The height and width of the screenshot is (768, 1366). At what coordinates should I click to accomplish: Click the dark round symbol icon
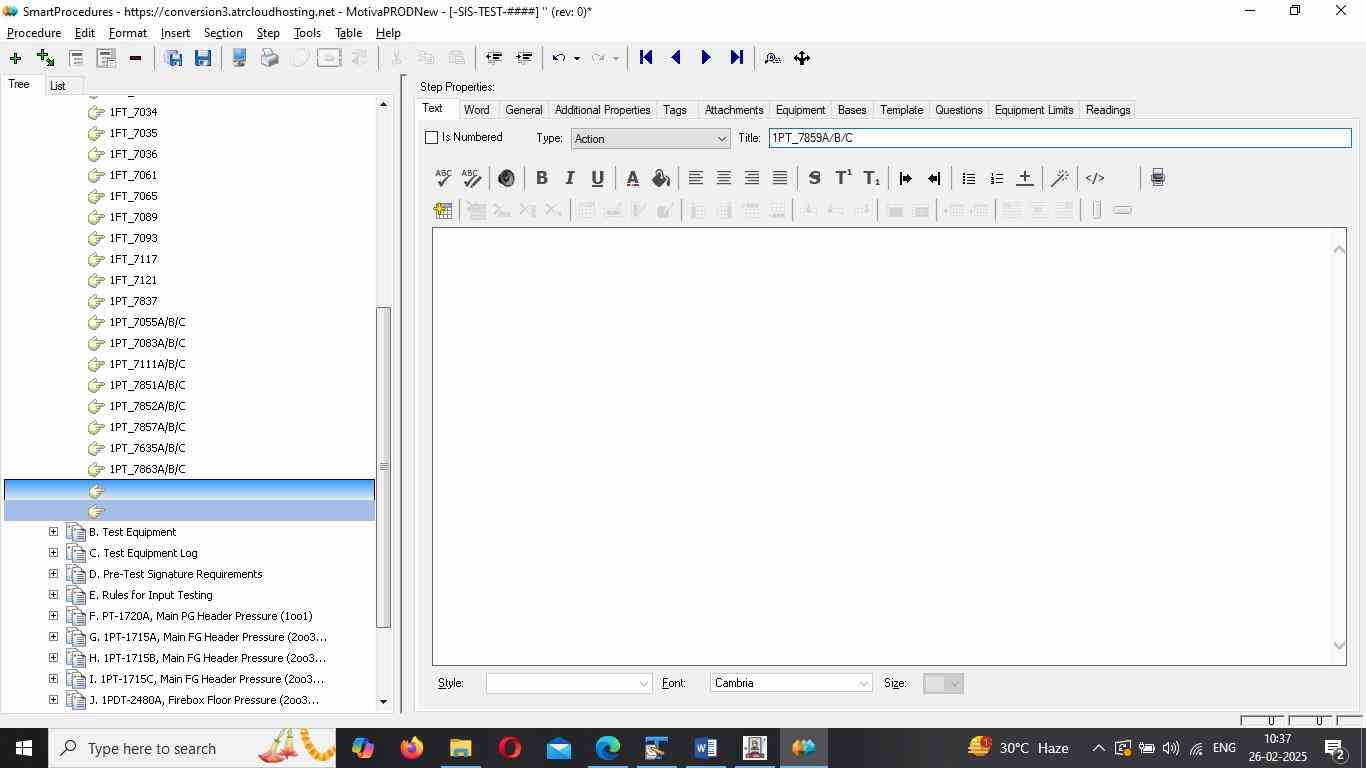coord(506,178)
